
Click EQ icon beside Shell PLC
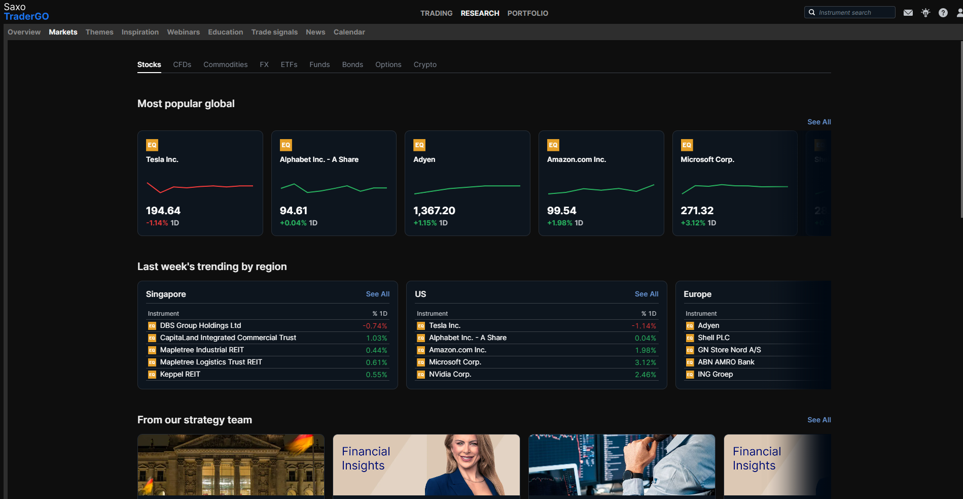(690, 338)
